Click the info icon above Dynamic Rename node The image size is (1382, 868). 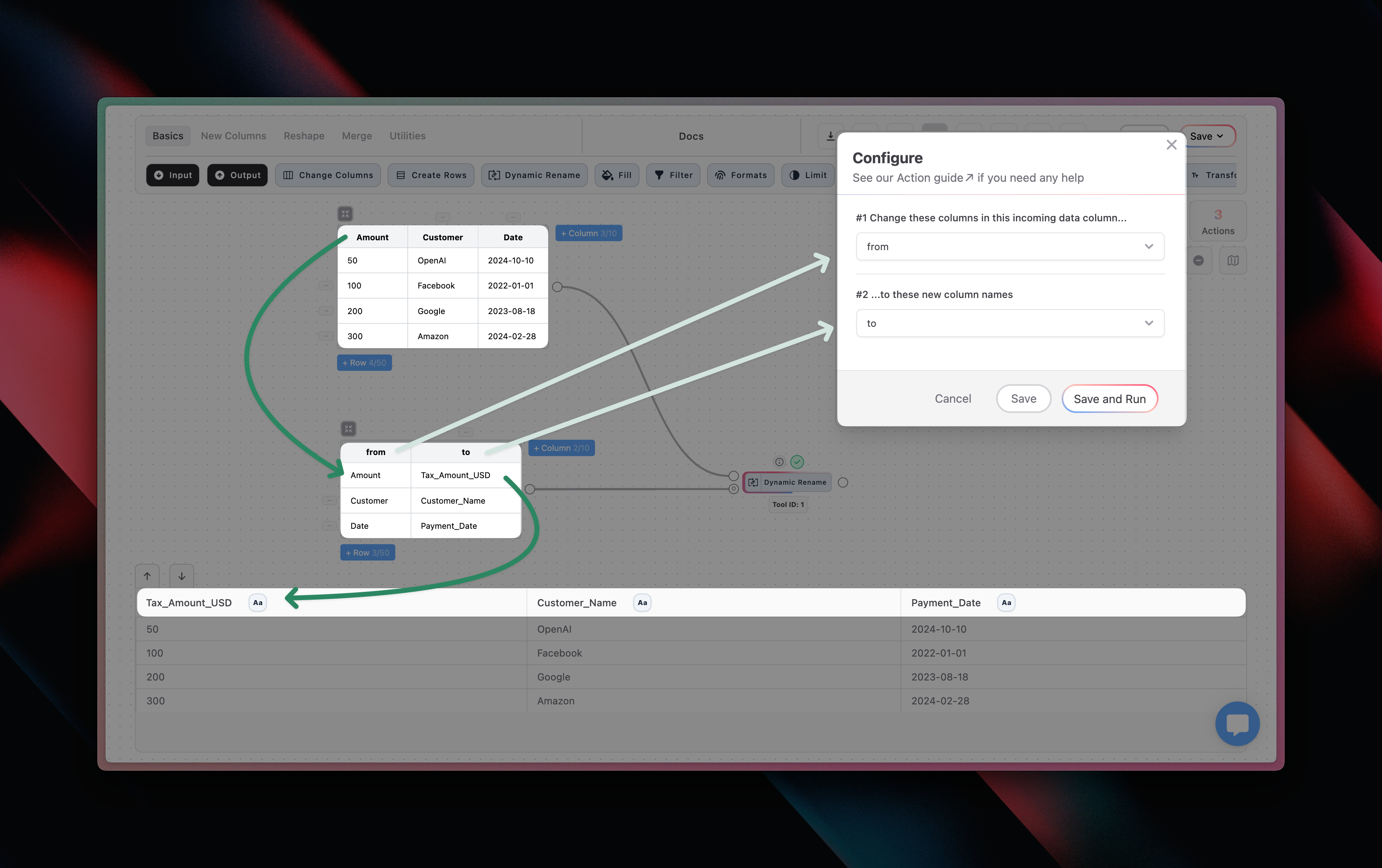pyautogui.click(x=779, y=462)
